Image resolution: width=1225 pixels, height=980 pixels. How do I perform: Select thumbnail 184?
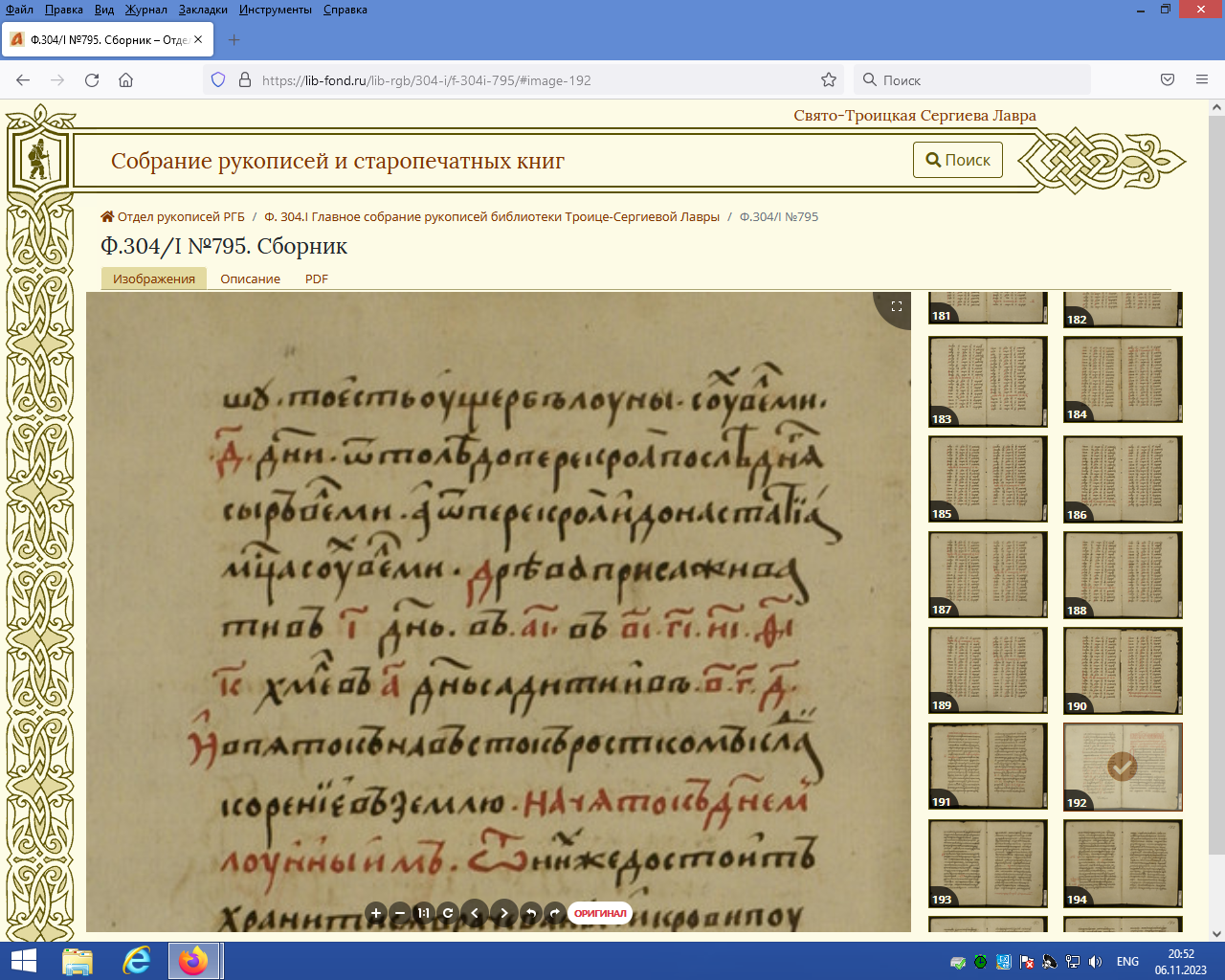pos(1123,380)
